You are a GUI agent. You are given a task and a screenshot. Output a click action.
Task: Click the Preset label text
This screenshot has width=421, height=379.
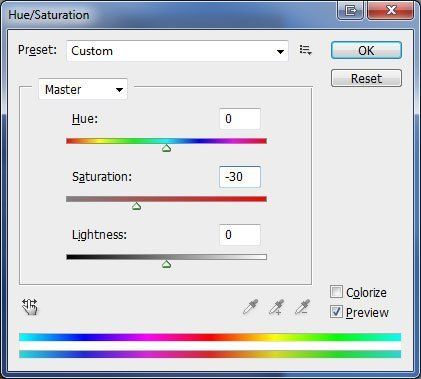[37, 50]
